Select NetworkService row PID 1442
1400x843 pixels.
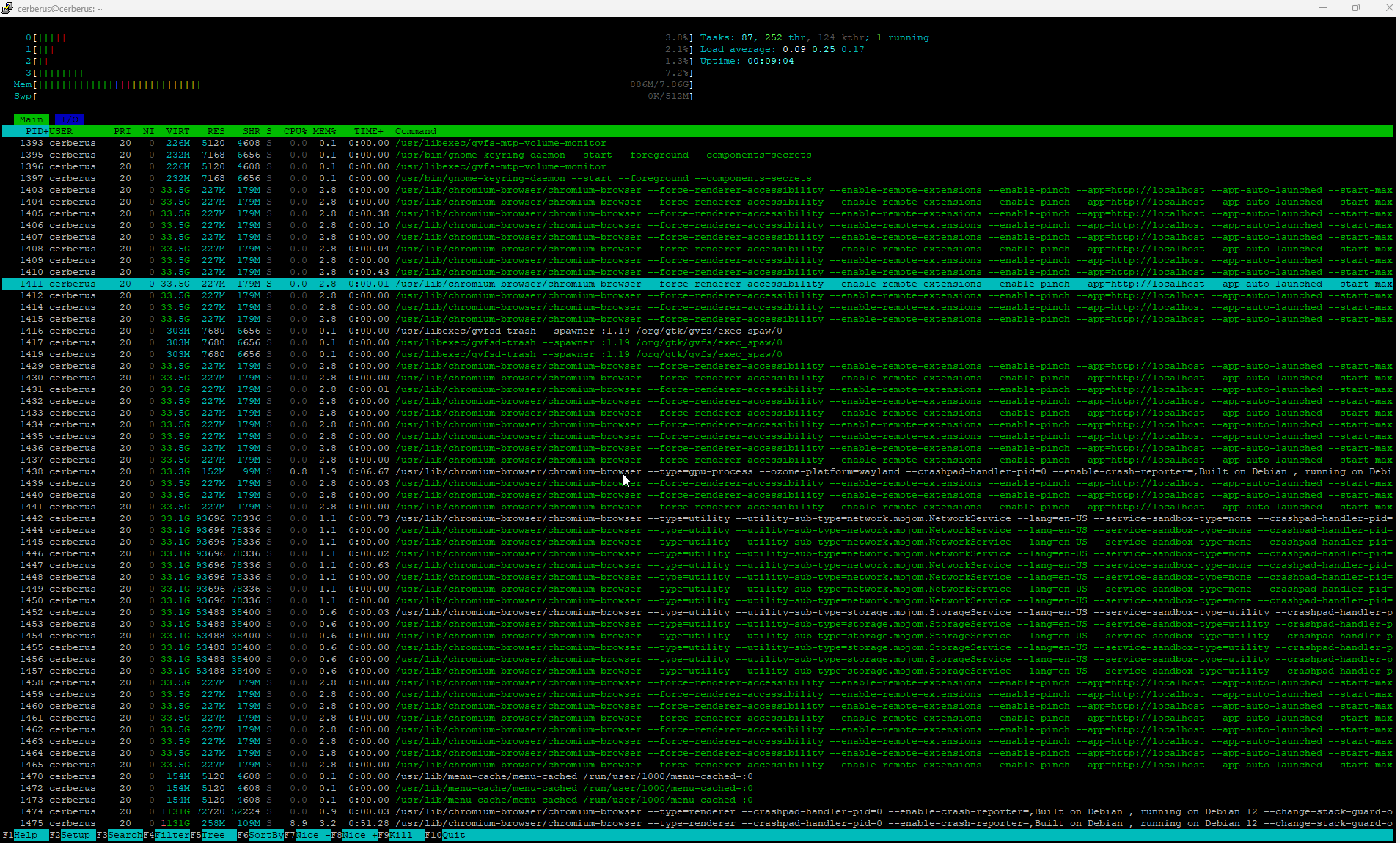coord(697,518)
